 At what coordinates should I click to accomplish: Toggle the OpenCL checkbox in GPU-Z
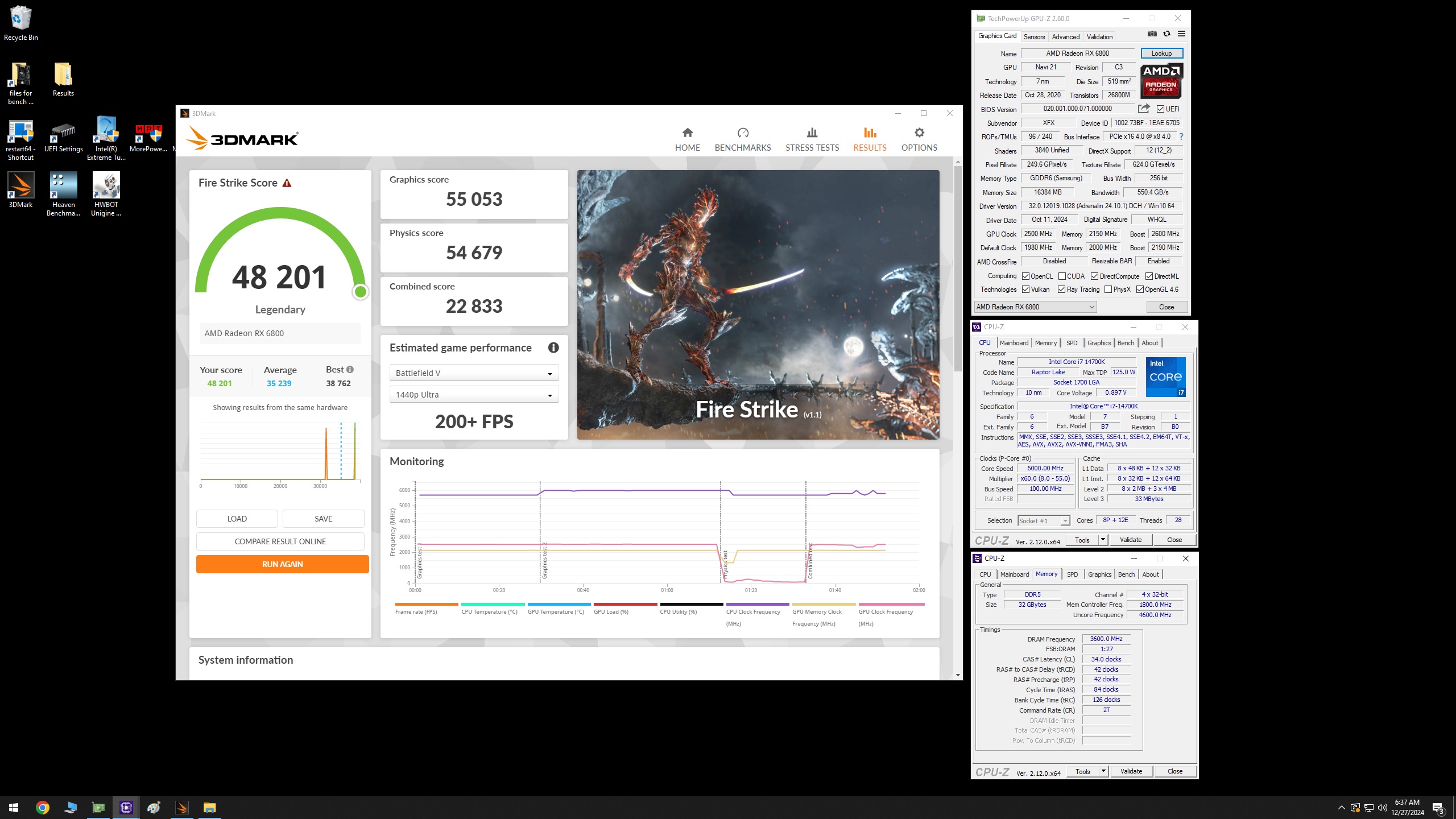pos(1025,276)
